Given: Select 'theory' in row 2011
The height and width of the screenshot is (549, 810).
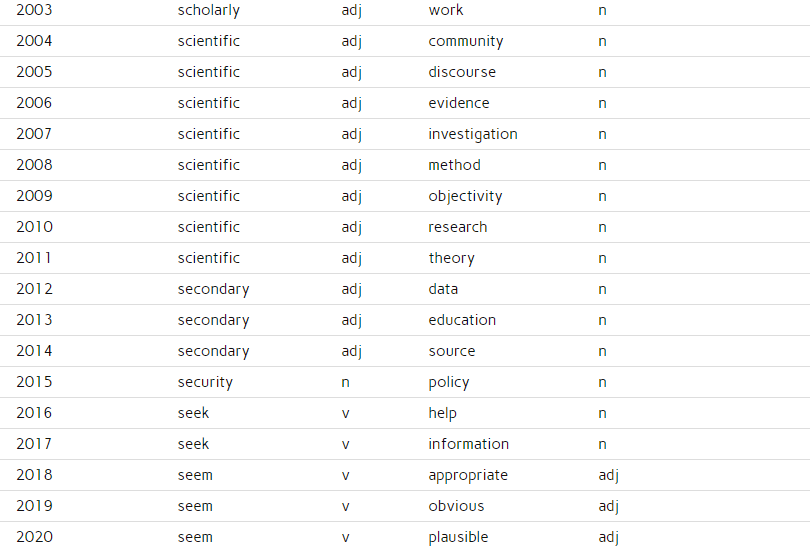Looking at the screenshot, I should tap(451, 259).
